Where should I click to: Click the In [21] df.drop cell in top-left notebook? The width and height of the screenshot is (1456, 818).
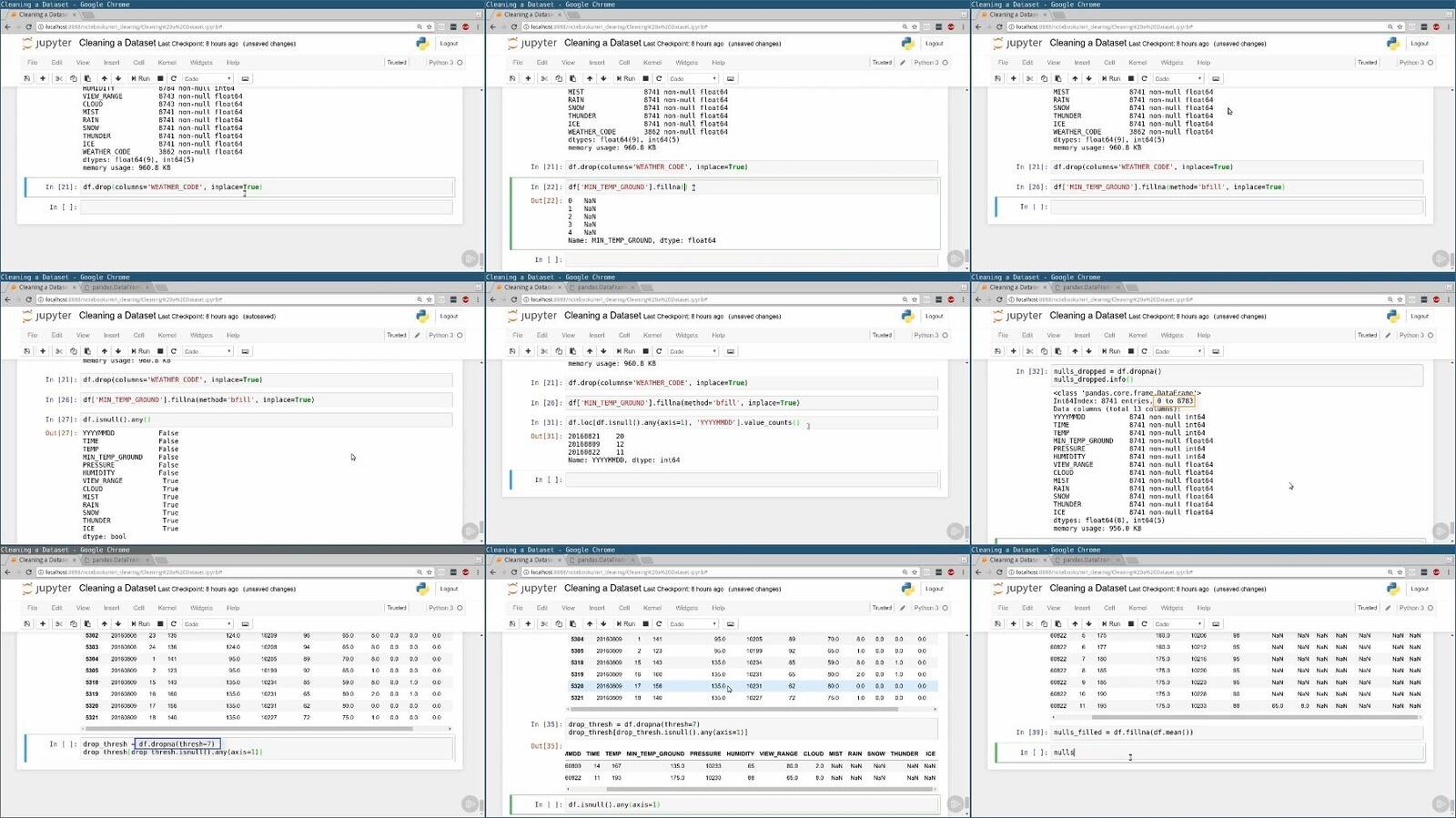point(267,187)
